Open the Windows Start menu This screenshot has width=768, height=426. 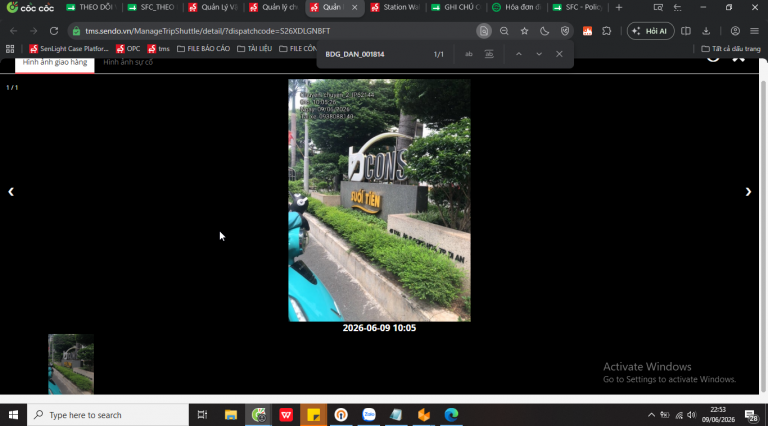point(13,415)
